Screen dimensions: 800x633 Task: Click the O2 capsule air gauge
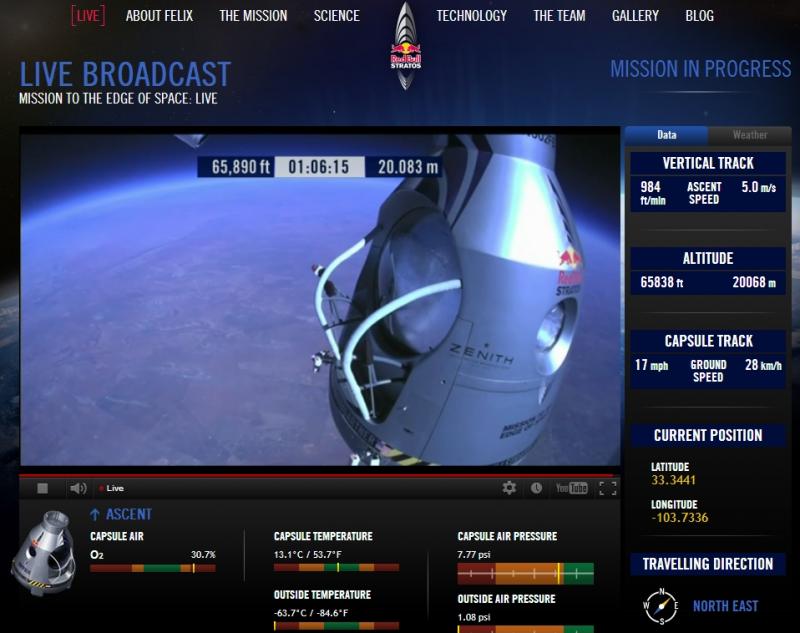(x=153, y=568)
